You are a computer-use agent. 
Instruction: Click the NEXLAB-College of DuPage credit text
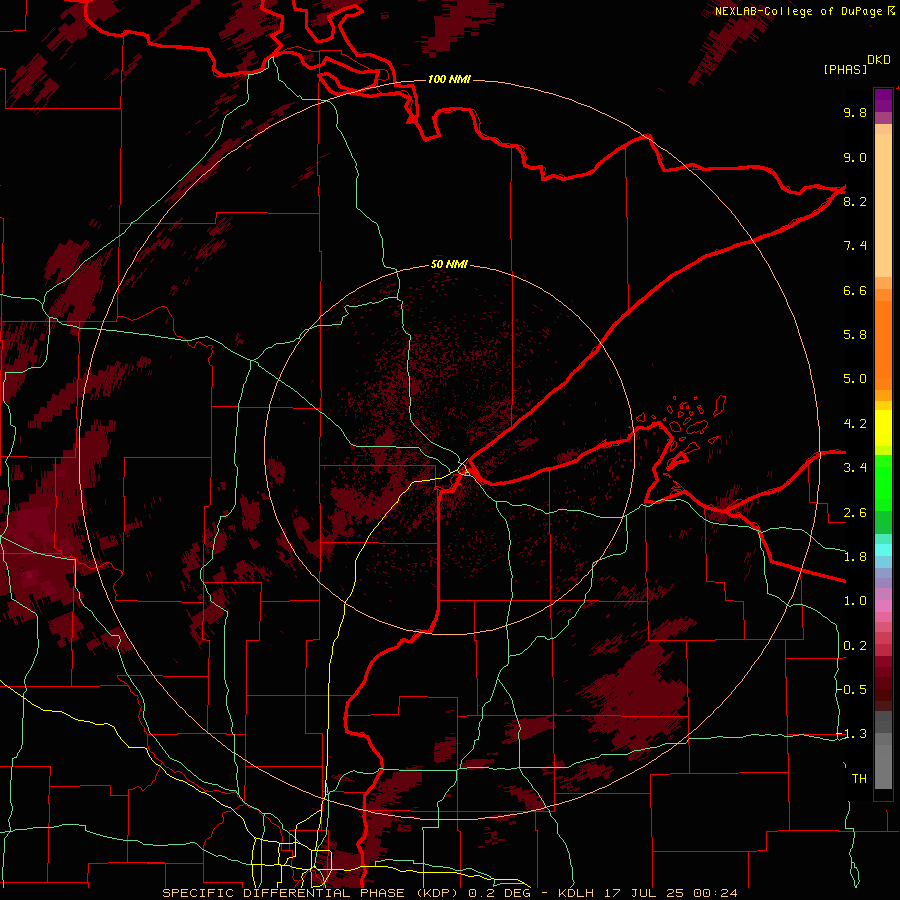tap(800, 11)
